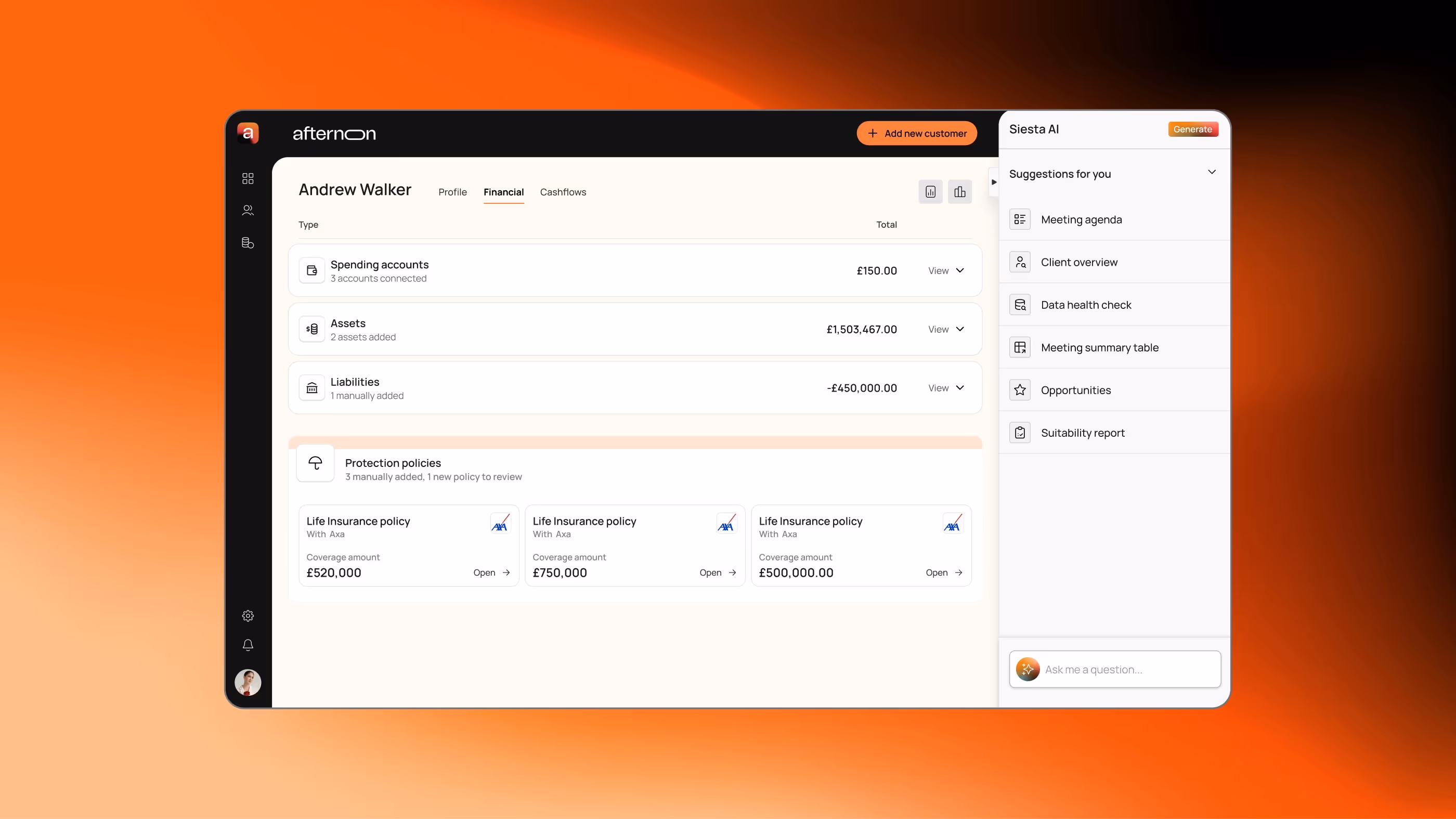
Task: Click the database coins sidebar icon
Action: click(x=248, y=242)
